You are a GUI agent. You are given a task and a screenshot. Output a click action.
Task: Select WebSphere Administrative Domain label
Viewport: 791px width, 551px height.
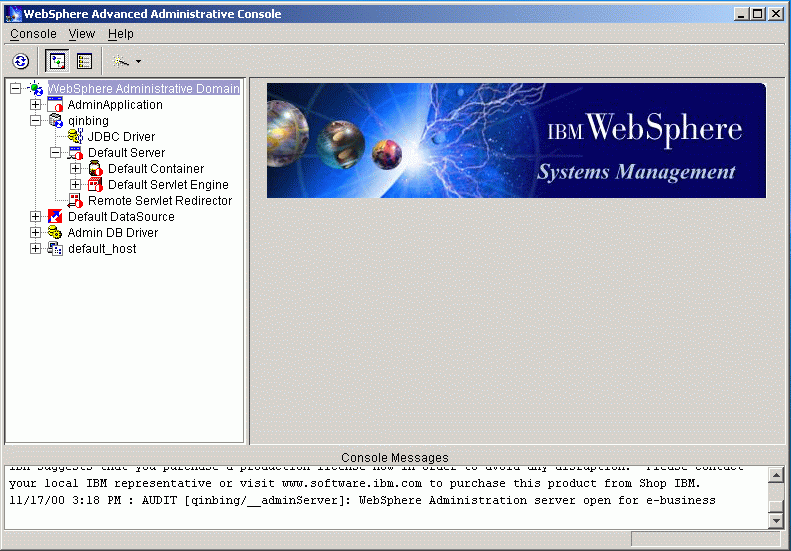pos(144,88)
